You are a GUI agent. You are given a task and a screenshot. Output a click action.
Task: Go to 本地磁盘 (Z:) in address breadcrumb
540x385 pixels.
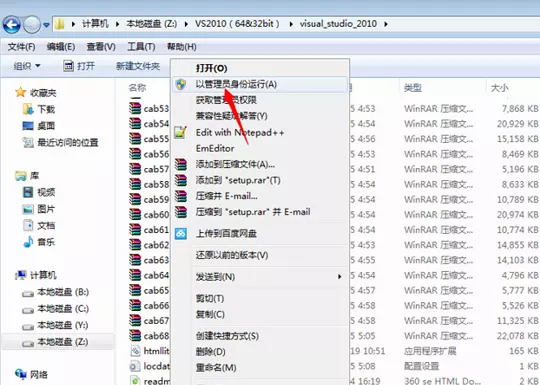pos(152,24)
